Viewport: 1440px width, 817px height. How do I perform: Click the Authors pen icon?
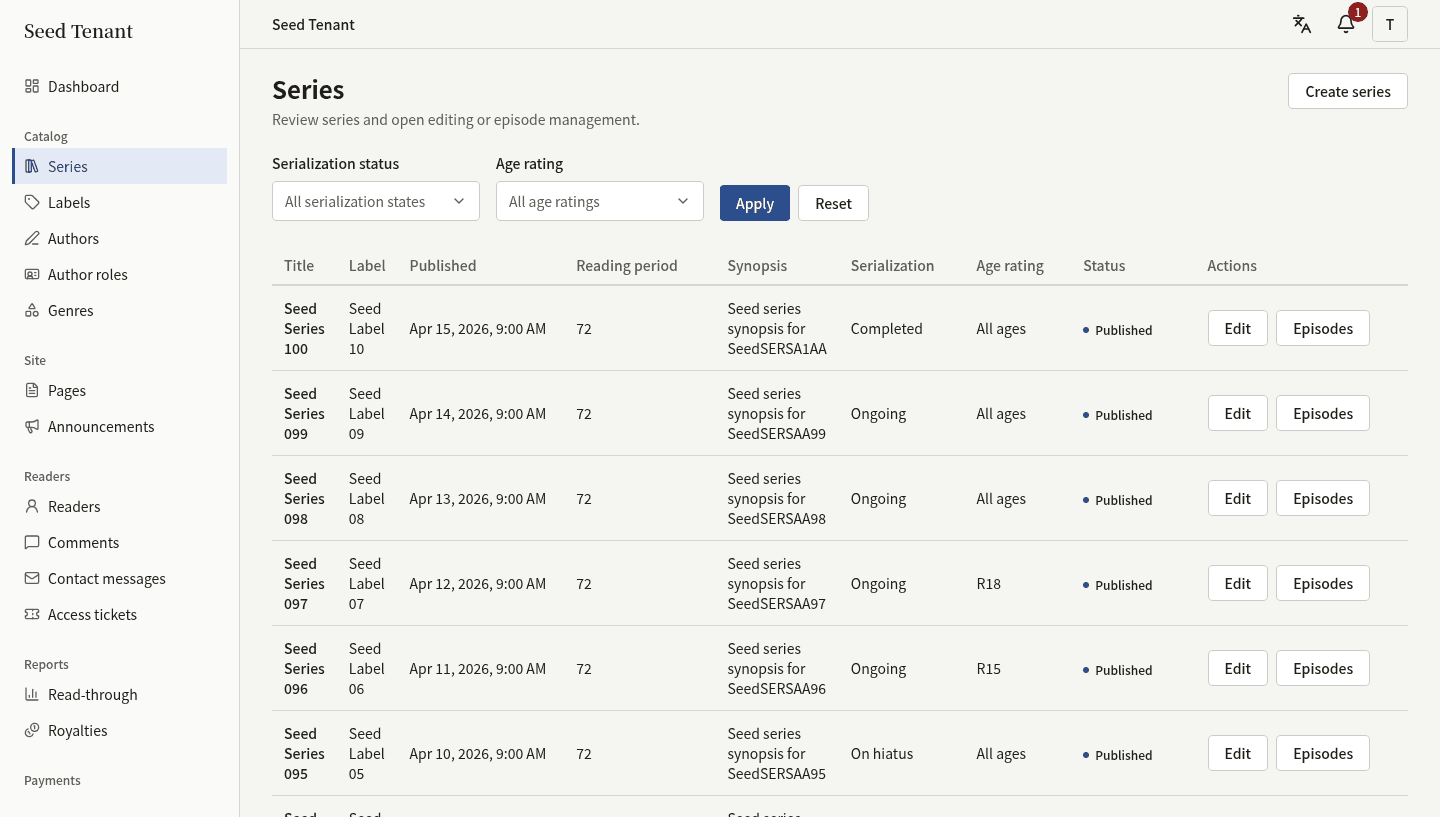(32, 238)
